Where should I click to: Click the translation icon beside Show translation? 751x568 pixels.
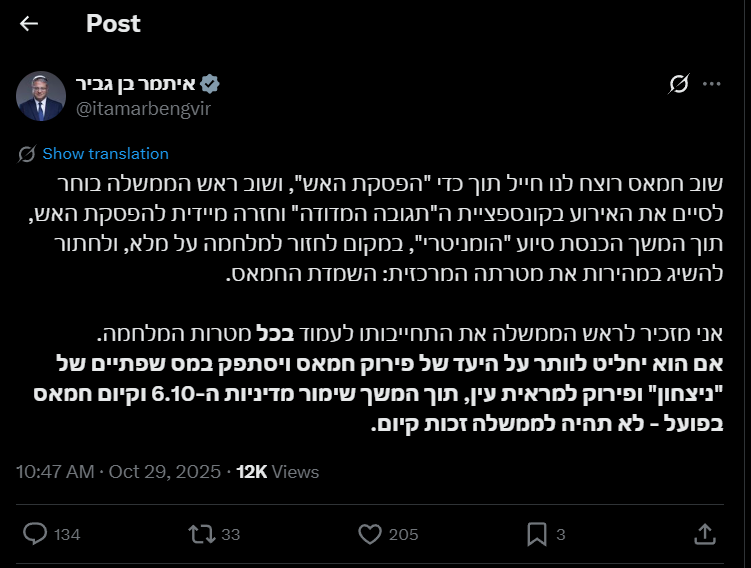pos(28,154)
